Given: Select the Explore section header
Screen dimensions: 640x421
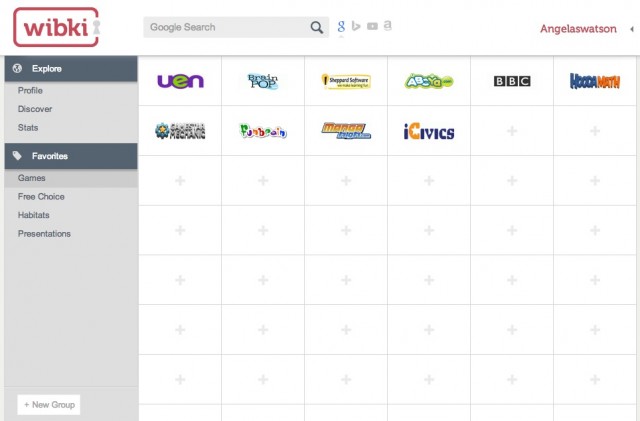Looking at the screenshot, I should [x=71, y=69].
